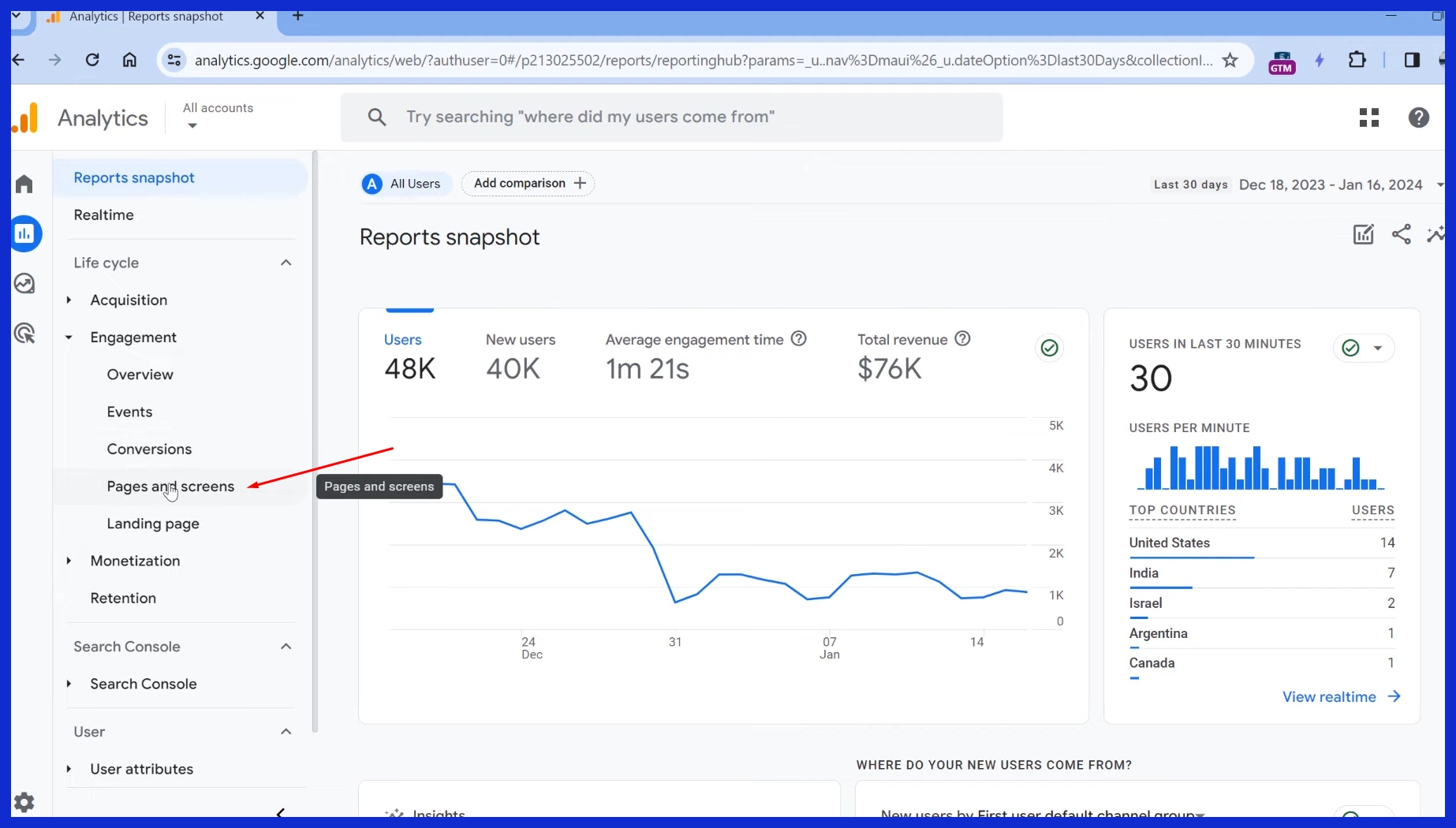Click the browser Reload button
Viewport: 1456px width, 828px height.
coord(92,60)
